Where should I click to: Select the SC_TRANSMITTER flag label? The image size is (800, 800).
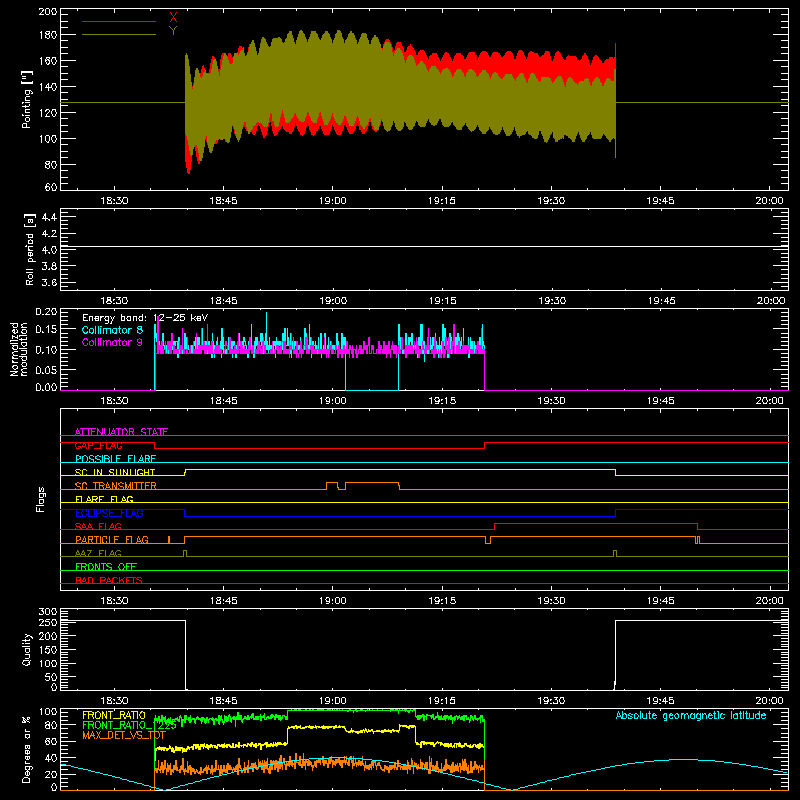point(116,486)
